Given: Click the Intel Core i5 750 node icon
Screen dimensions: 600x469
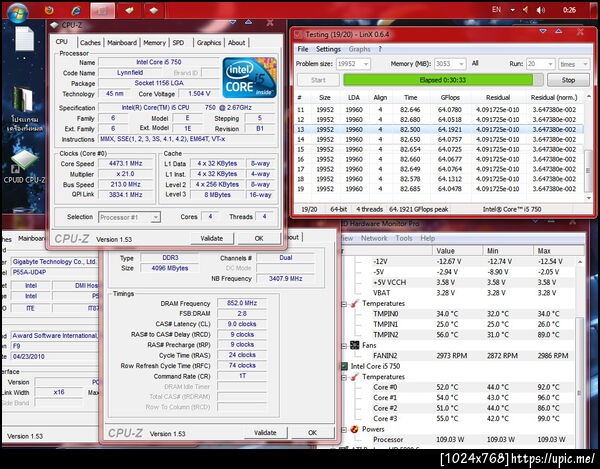Looking at the screenshot, I should [344, 366].
